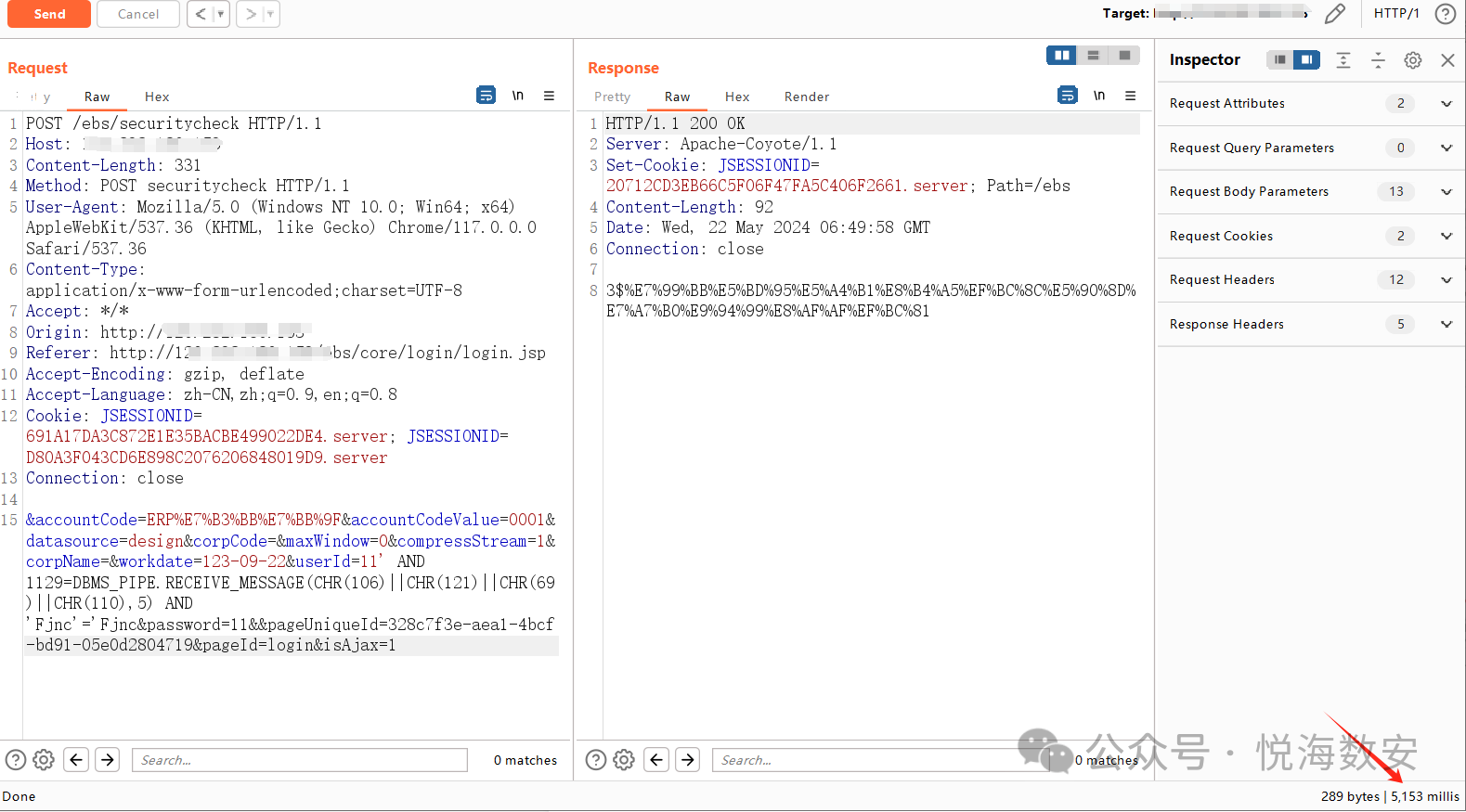The width and height of the screenshot is (1466, 812).
Task: Open history dropdown next to back arrow
Action: pyautogui.click(x=221, y=14)
